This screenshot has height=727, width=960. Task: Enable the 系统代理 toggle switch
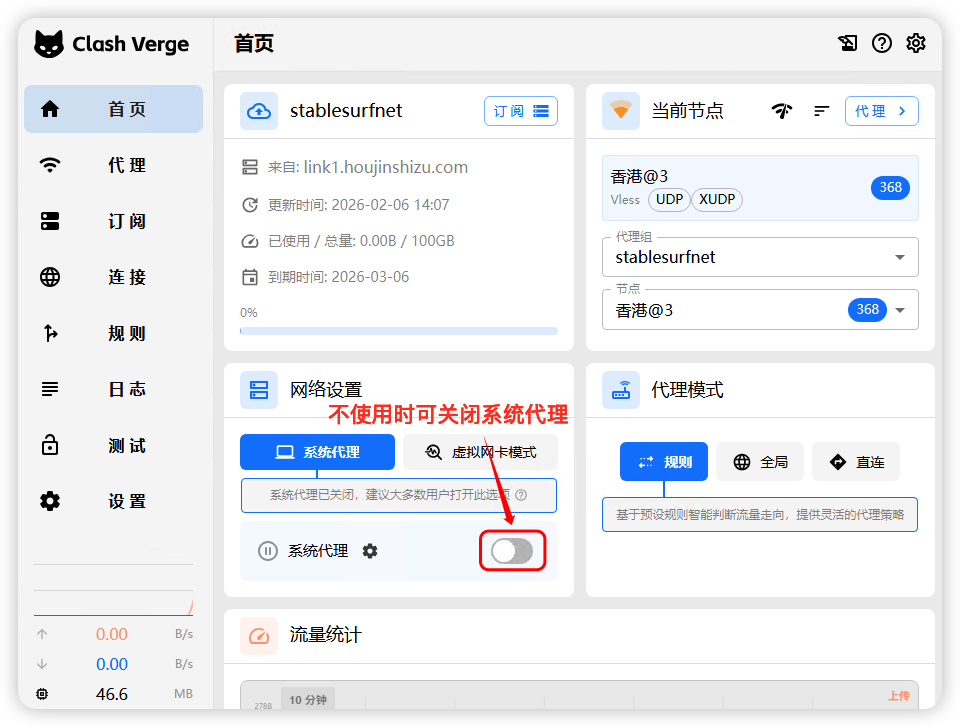tap(512, 551)
